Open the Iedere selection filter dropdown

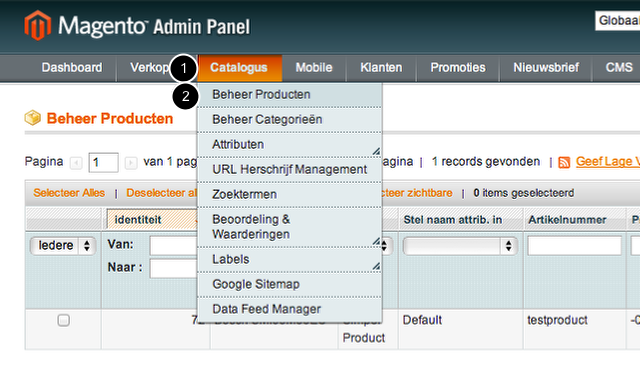click(63, 246)
